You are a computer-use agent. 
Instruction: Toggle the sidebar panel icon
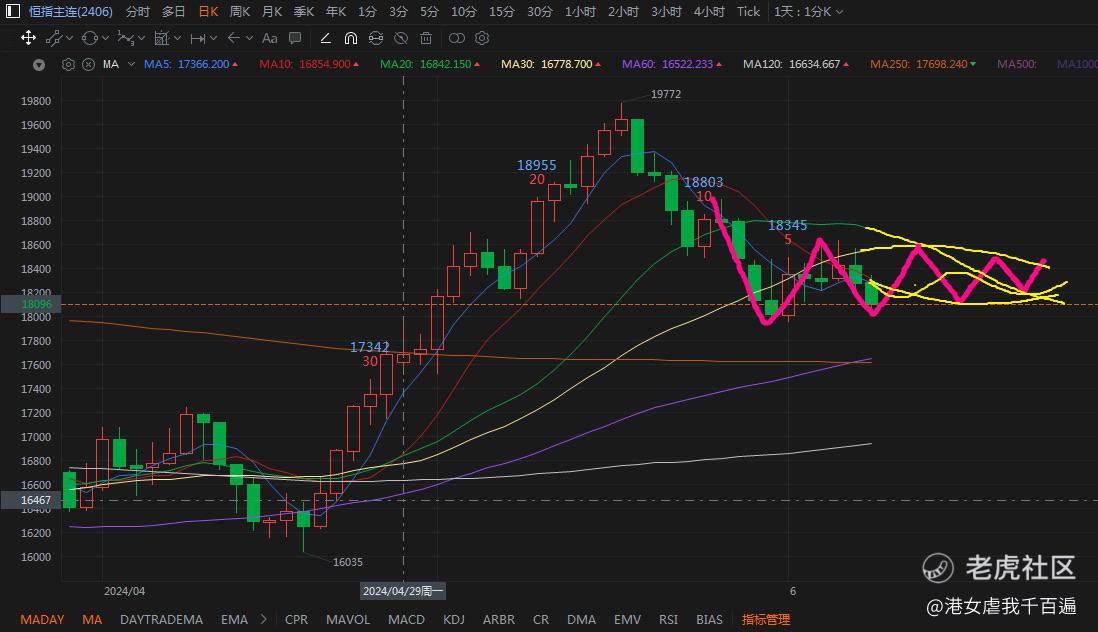click(x=13, y=11)
